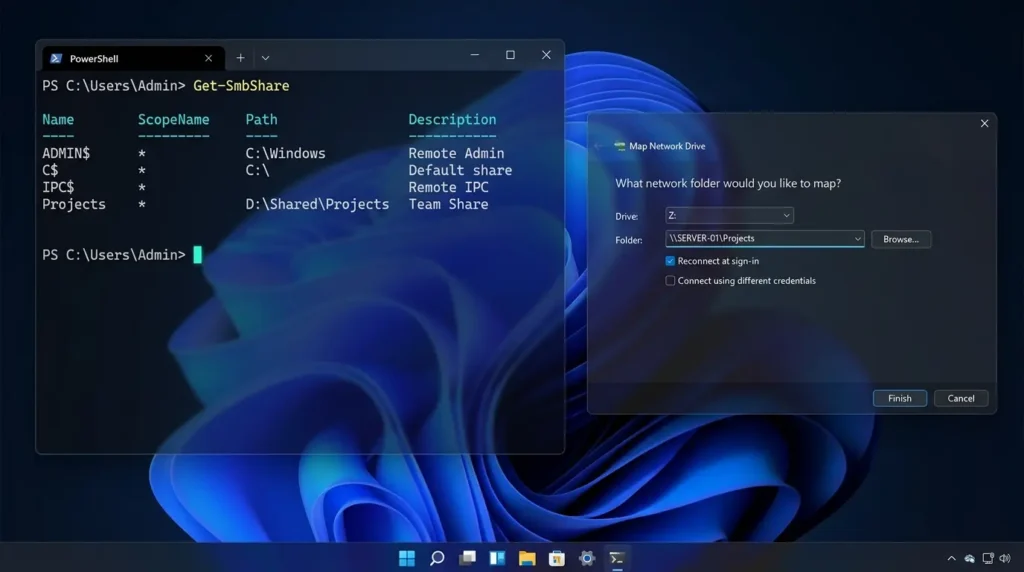Click the "What network folder" heading
The height and width of the screenshot is (572, 1024).
[728, 183]
